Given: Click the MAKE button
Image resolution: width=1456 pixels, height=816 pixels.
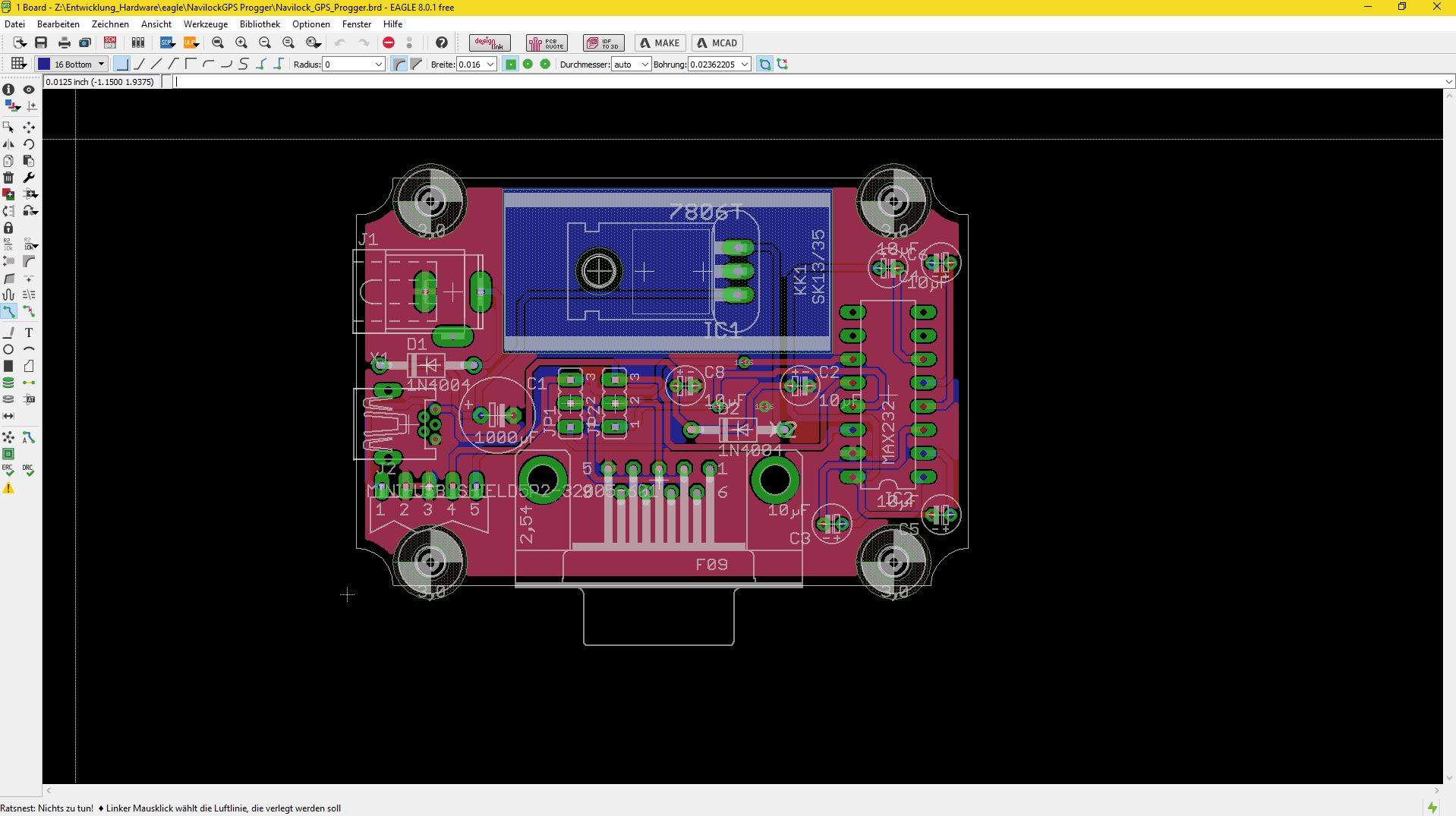Looking at the screenshot, I should pos(660,43).
